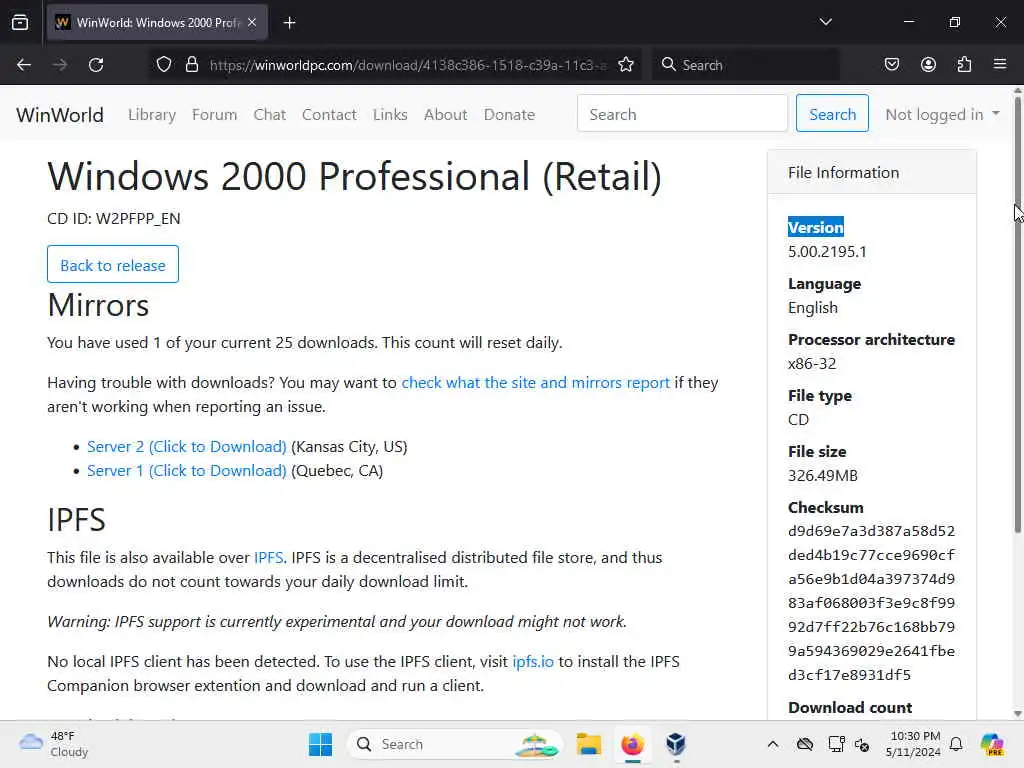Open Save to Pocket icon
This screenshot has height=768, width=1024.
click(891, 65)
